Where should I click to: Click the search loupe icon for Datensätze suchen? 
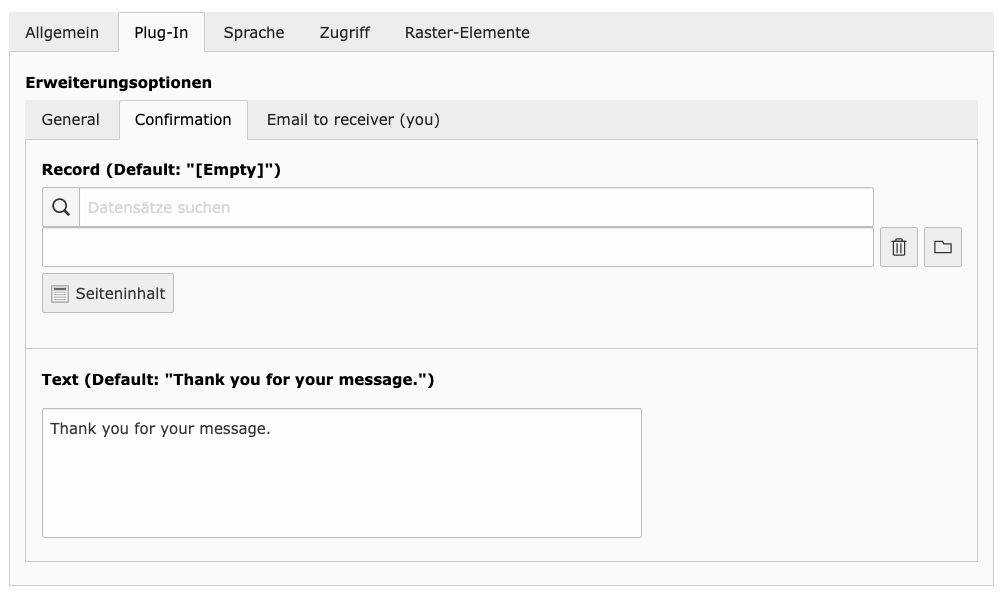(x=61, y=207)
